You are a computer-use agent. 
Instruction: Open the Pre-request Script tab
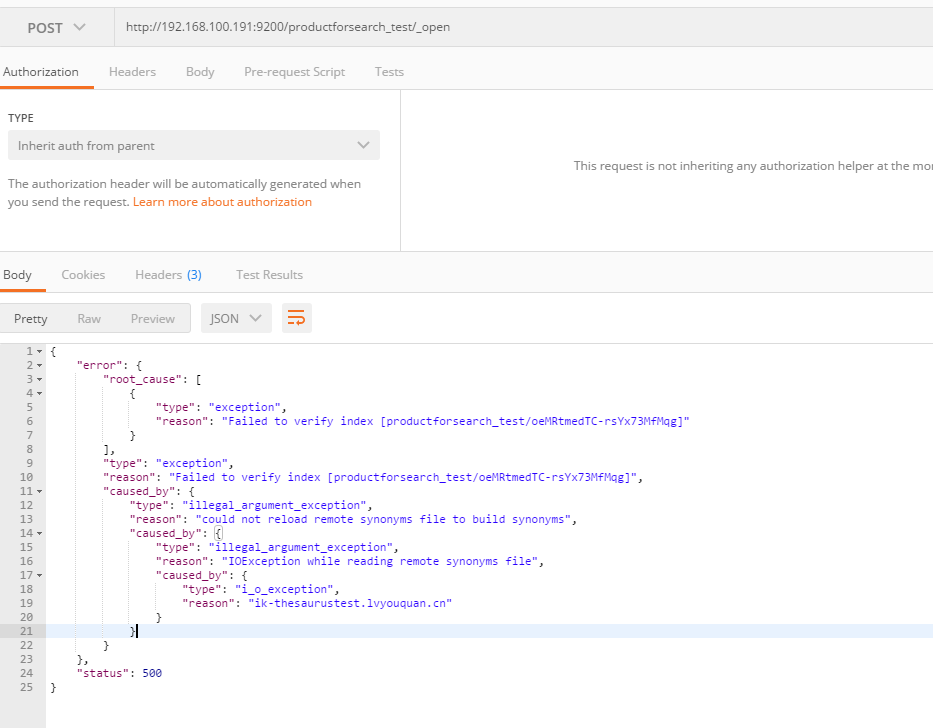pyautogui.click(x=295, y=72)
